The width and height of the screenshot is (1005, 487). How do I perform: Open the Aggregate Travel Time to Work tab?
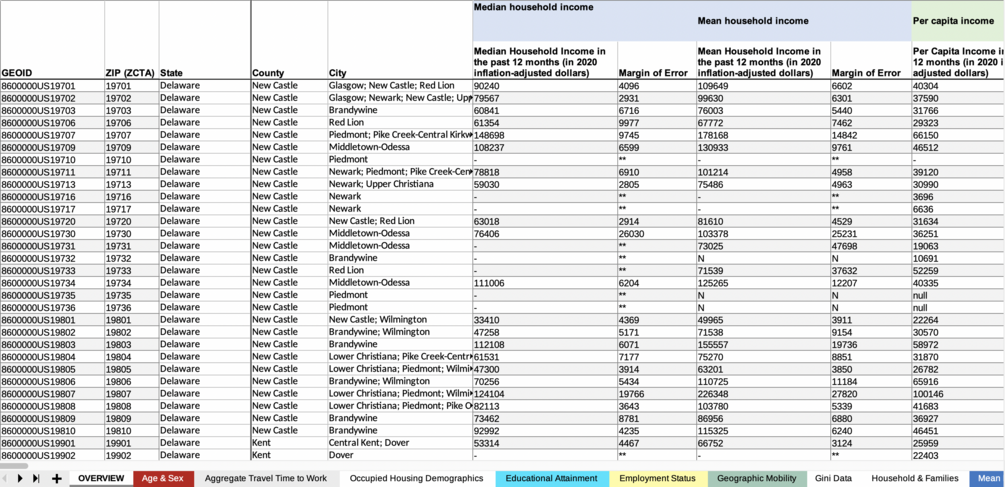(266, 478)
